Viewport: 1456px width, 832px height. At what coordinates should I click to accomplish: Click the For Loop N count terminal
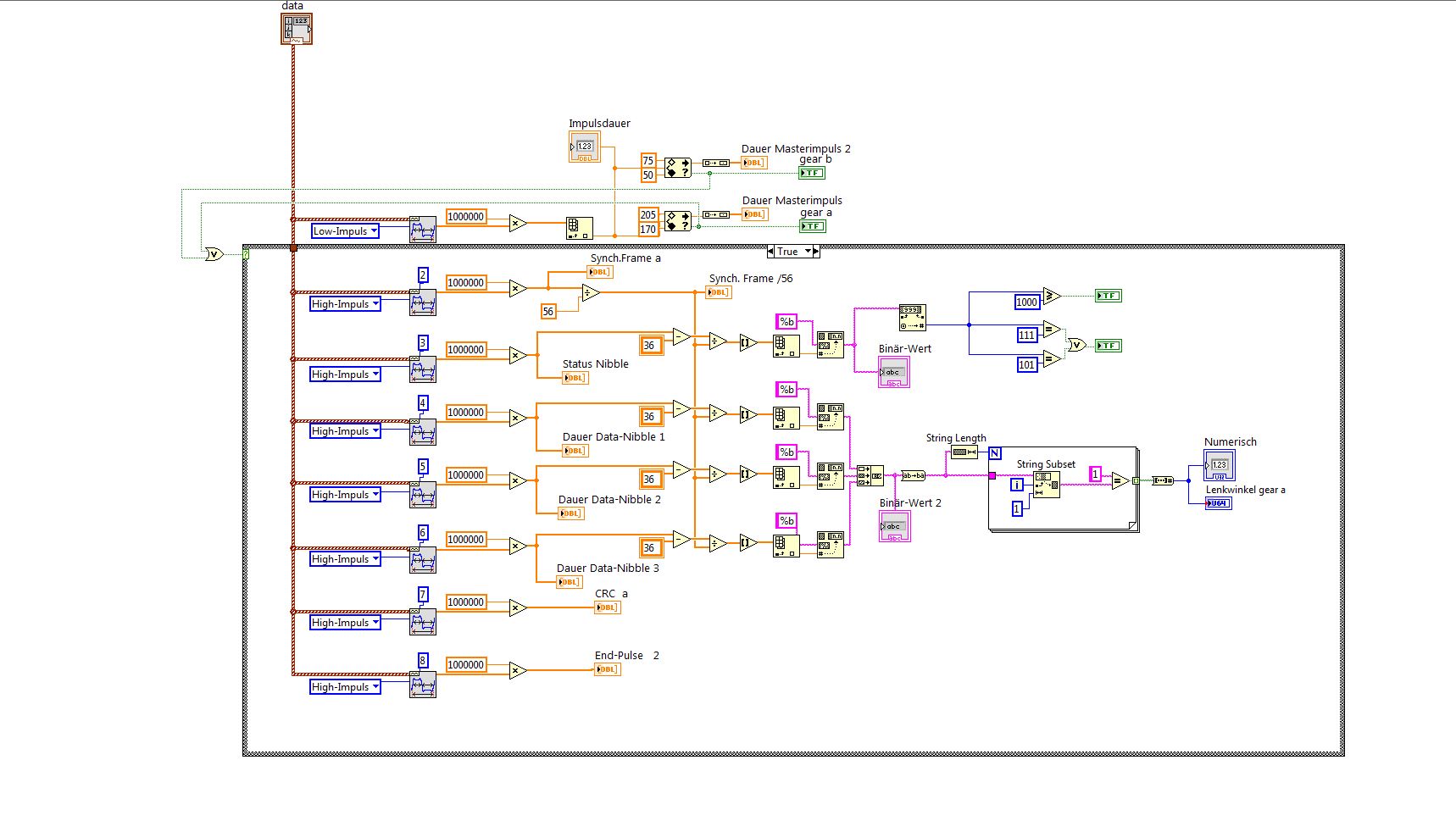(x=995, y=453)
